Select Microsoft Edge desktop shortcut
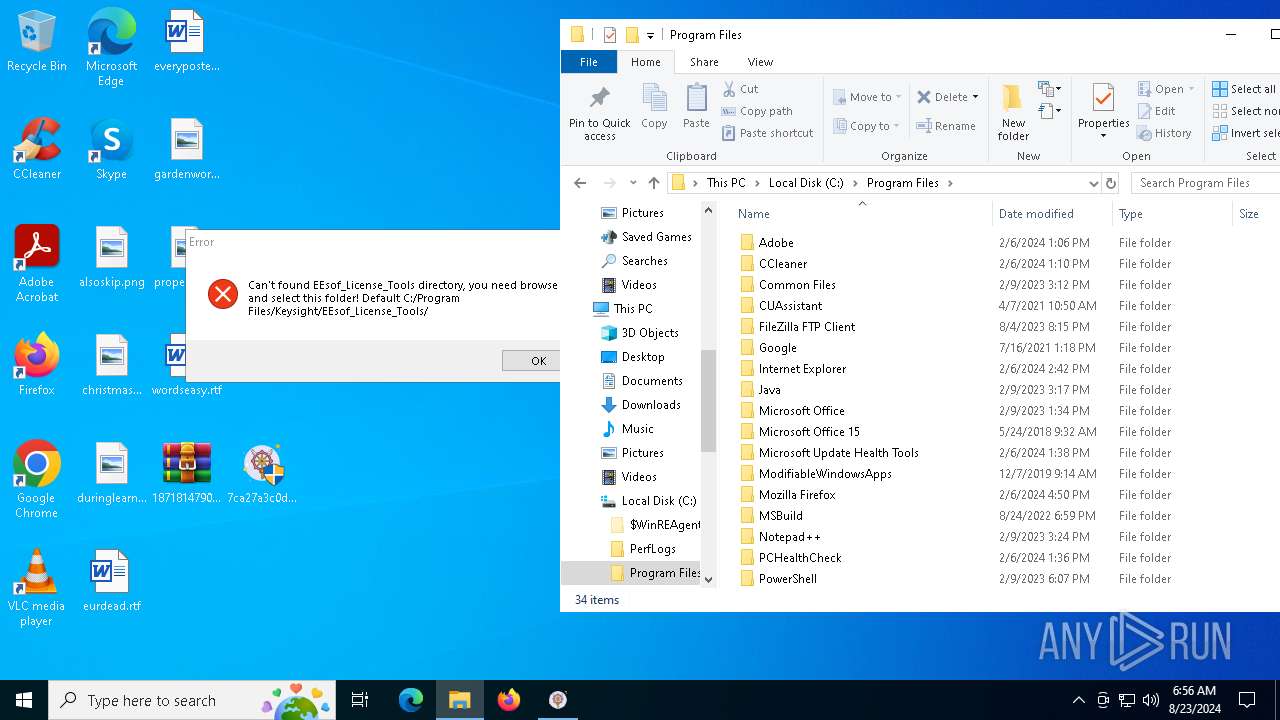Image resolution: width=1280 pixels, height=720 pixels. point(111,47)
